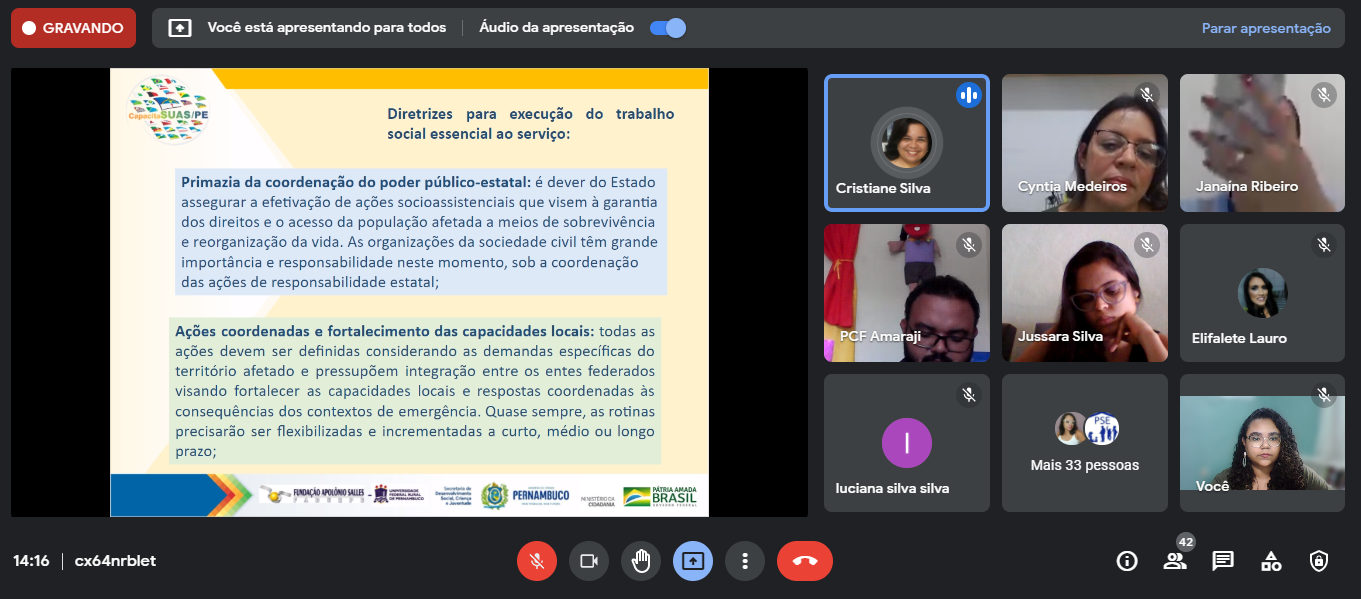Open host controls shield icon
The image size is (1361, 599).
pos(1319,561)
